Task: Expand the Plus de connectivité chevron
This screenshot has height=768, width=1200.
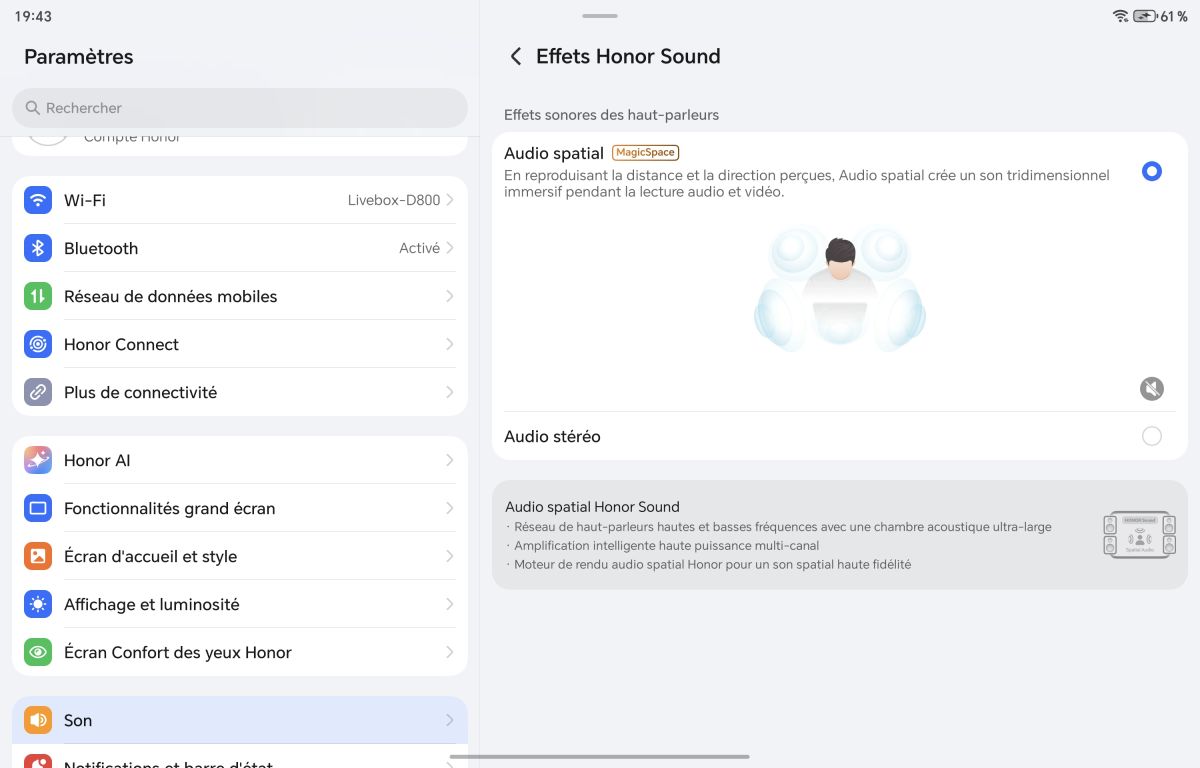Action: coord(449,392)
